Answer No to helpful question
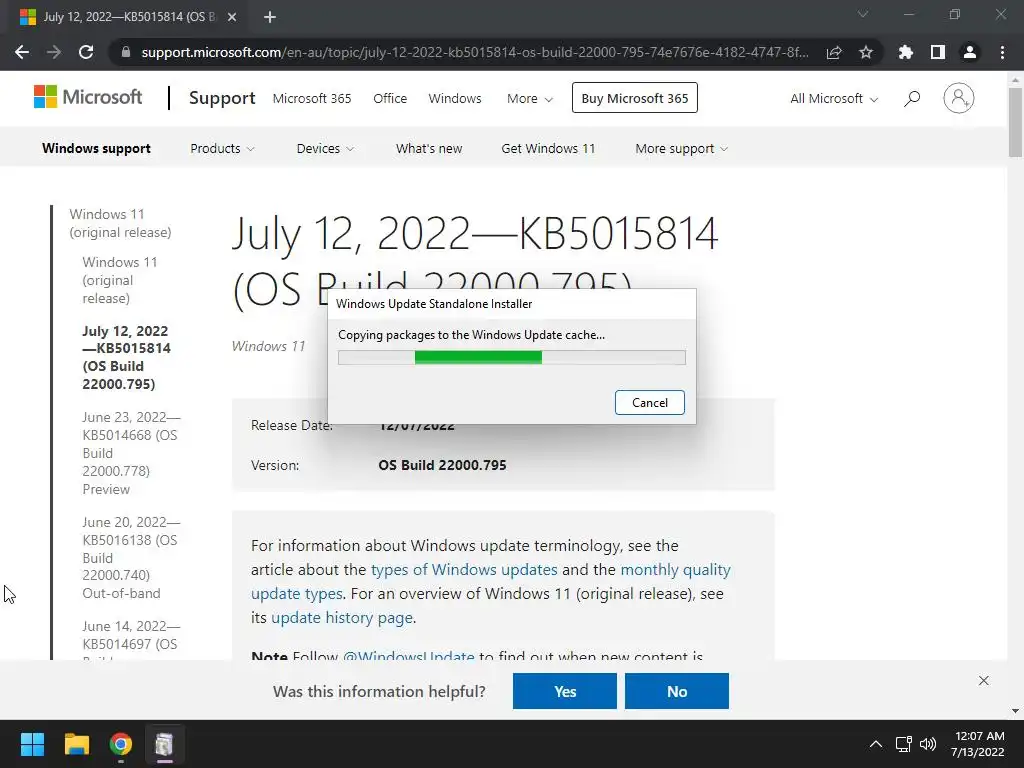Viewport: 1024px width, 768px height. [x=677, y=691]
